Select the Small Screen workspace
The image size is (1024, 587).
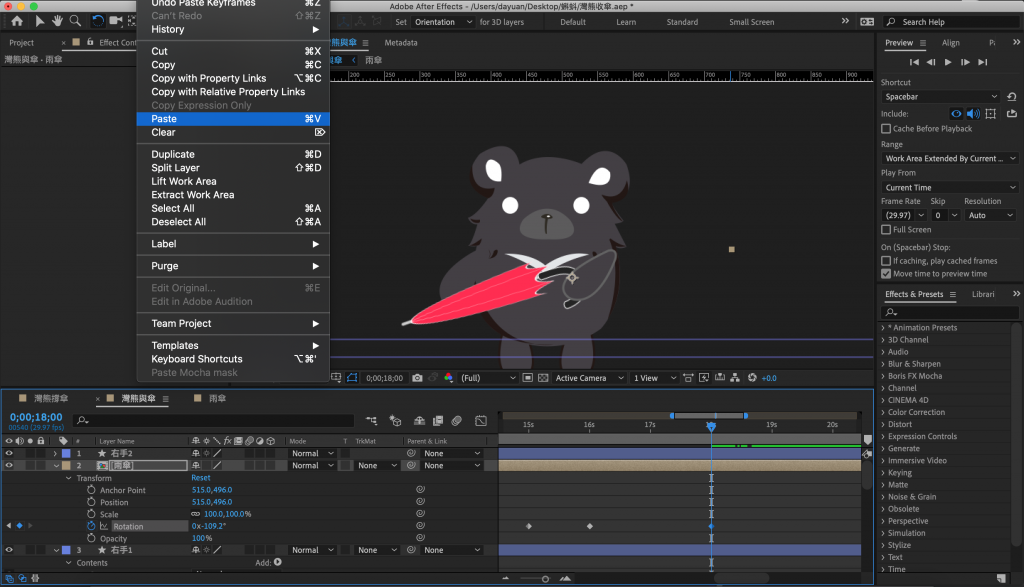pyautogui.click(x=752, y=22)
